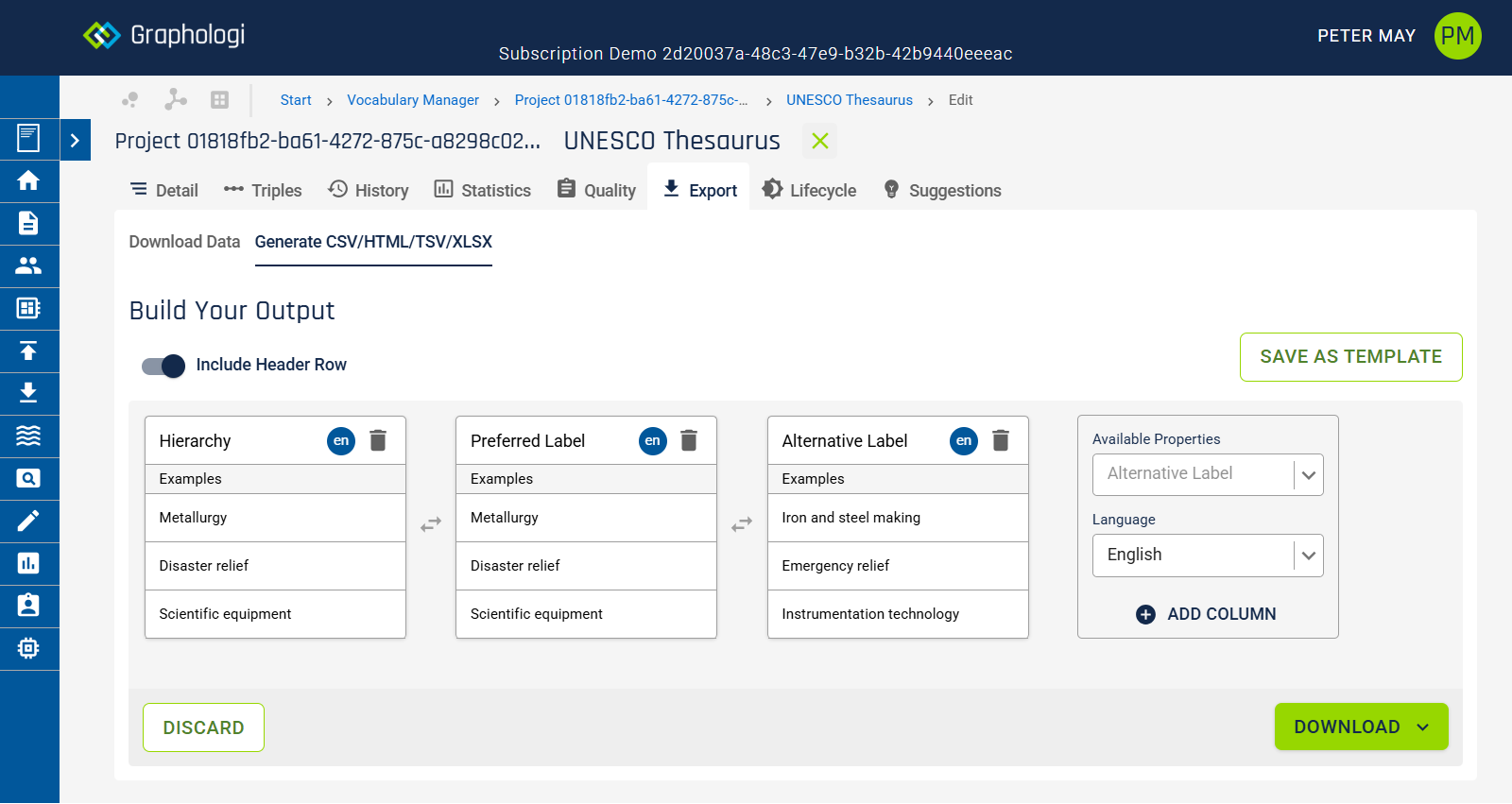Click 'Emergency relief' example cell
The width and height of the screenshot is (1512, 804).
pos(898,566)
